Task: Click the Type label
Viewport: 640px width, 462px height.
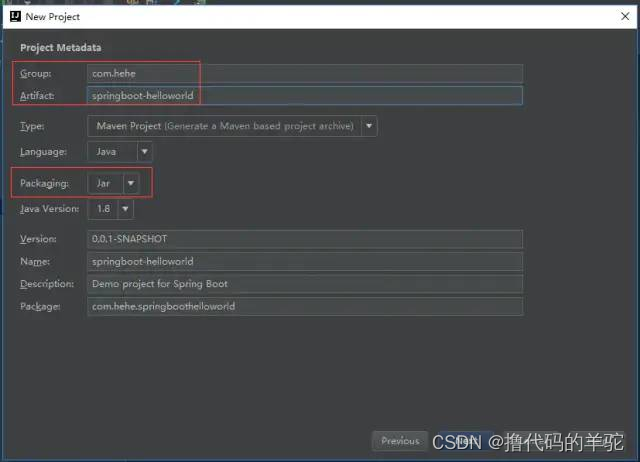Action: 32,126
